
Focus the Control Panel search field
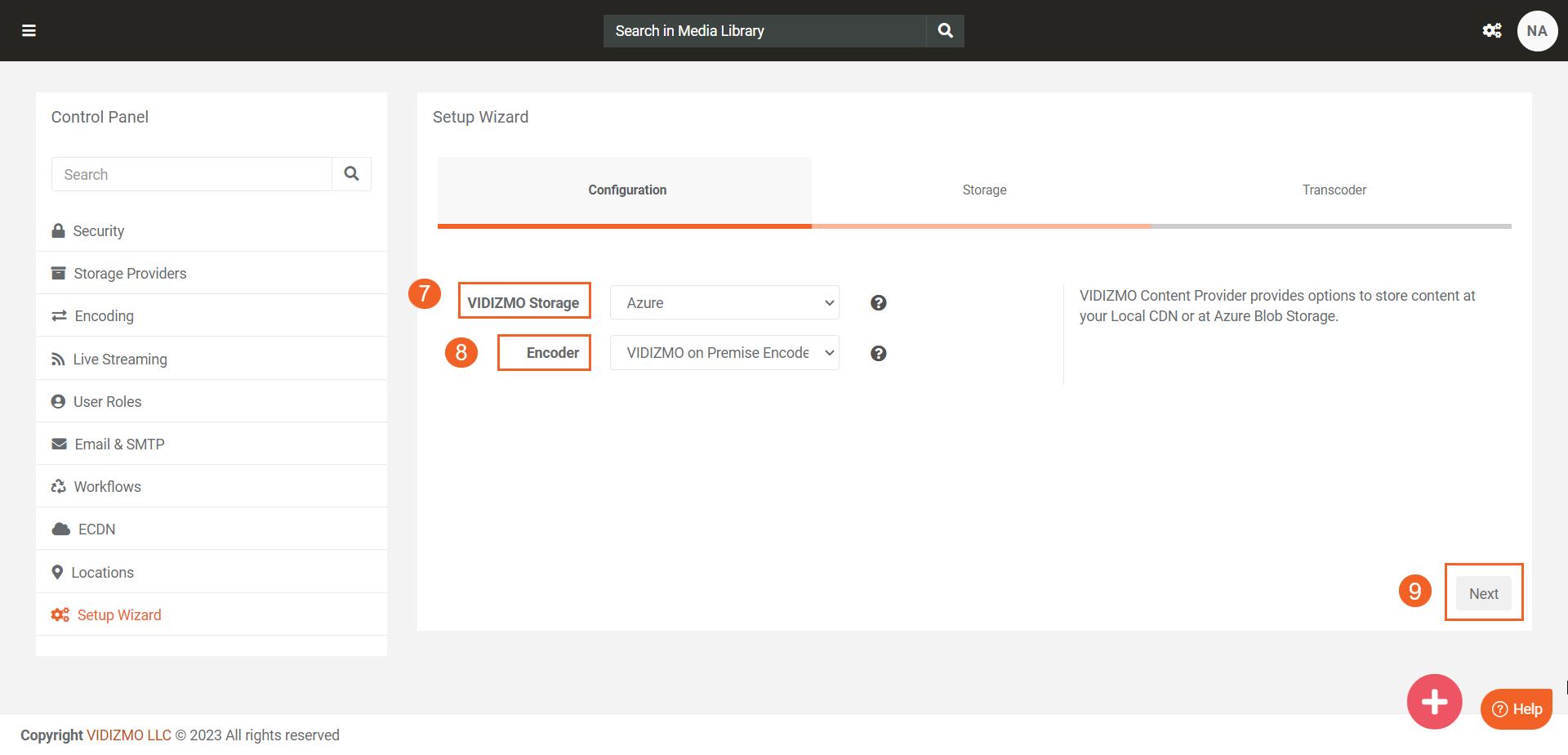tap(192, 175)
